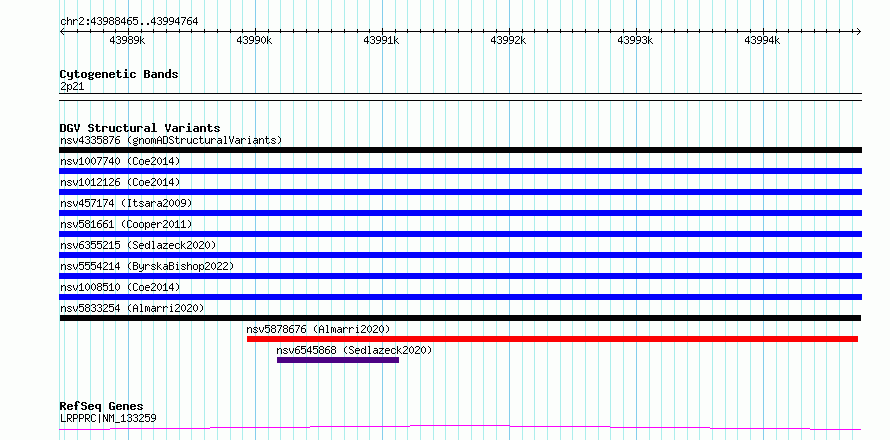The height and width of the screenshot is (440, 890).
Task: Open the nsv5878676 (Almarri2020) label
Action: pos(318,329)
